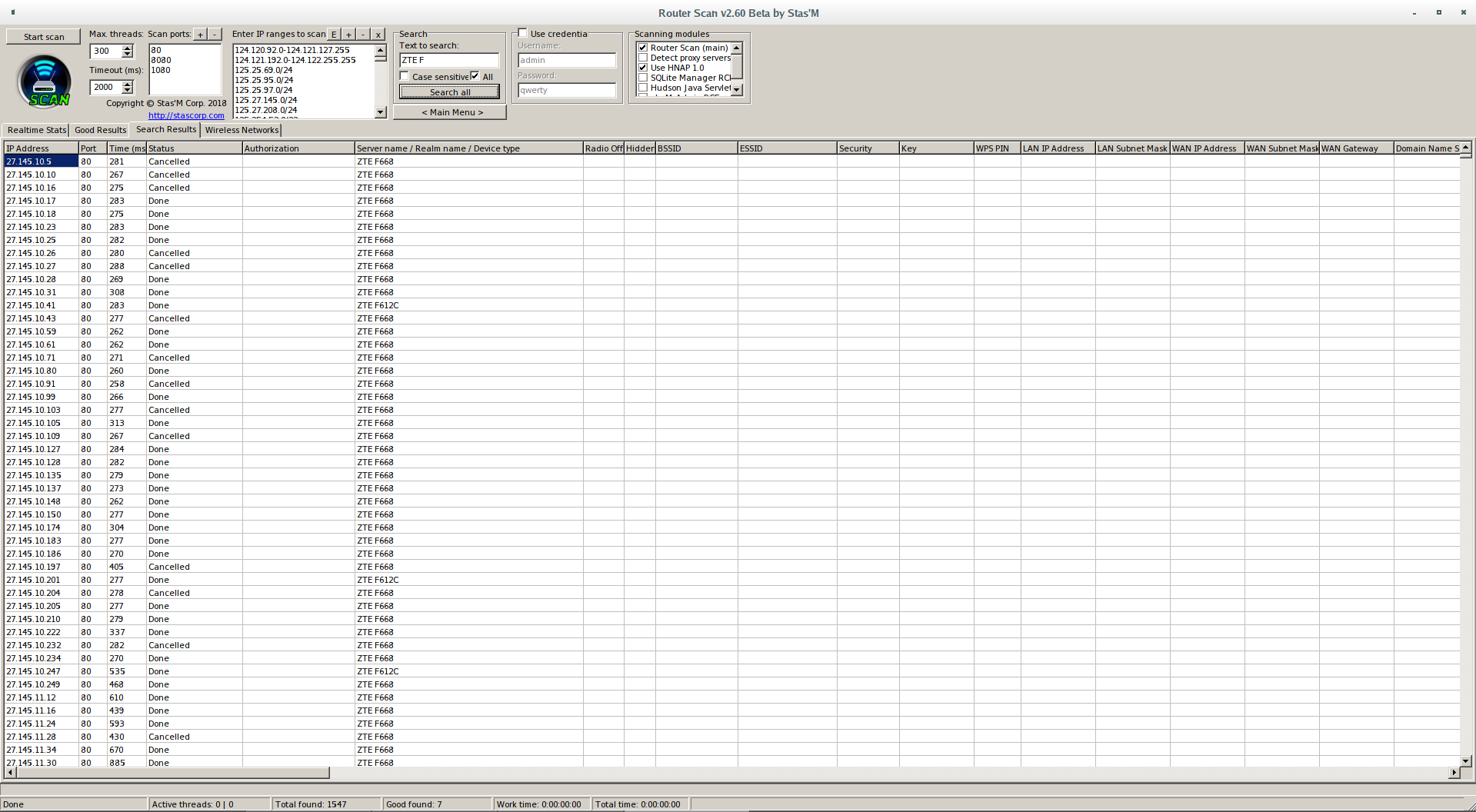Click the E button for IP ranges
The image size is (1476, 812).
[x=334, y=35]
